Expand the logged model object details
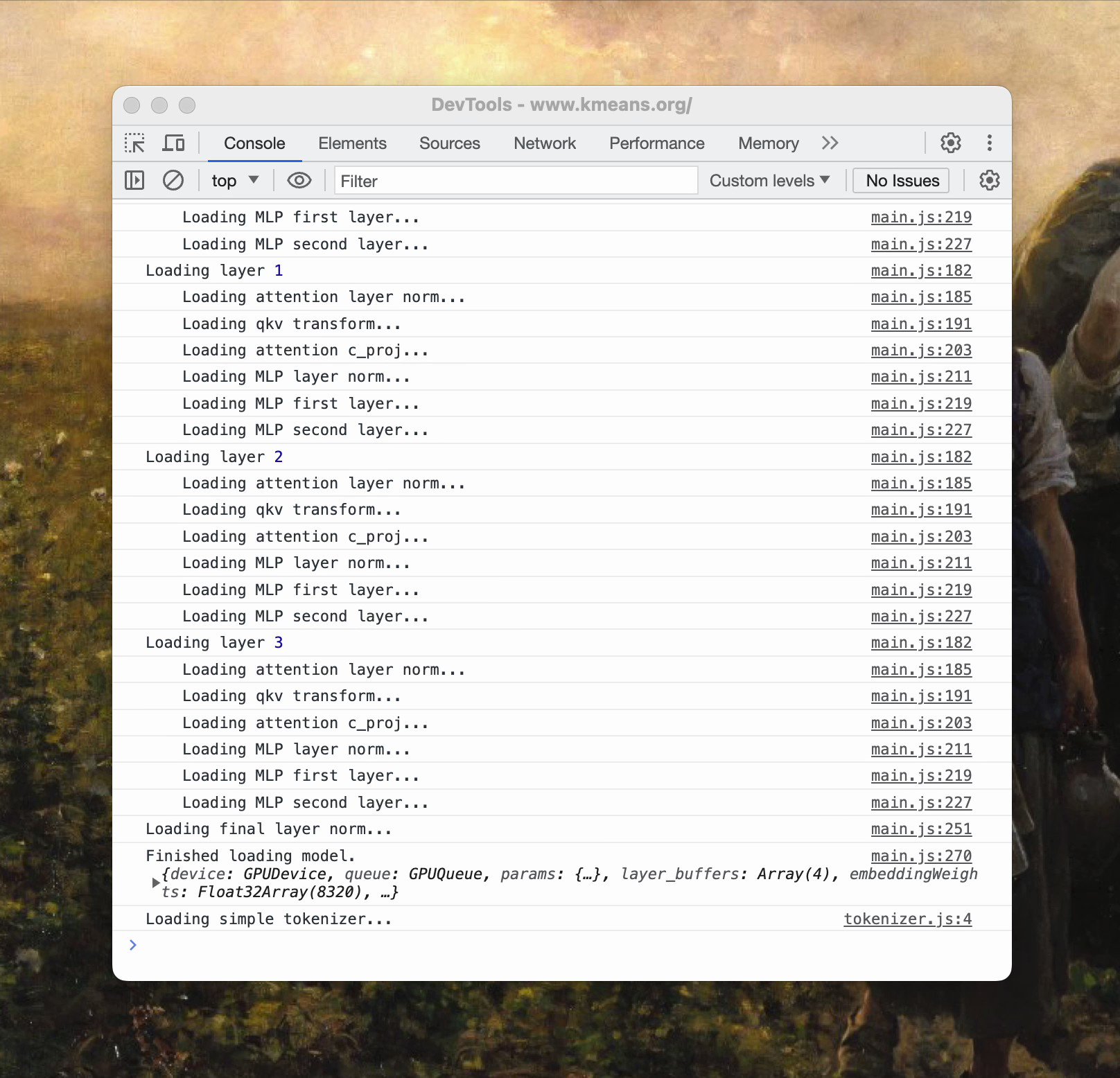 [155, 883]
